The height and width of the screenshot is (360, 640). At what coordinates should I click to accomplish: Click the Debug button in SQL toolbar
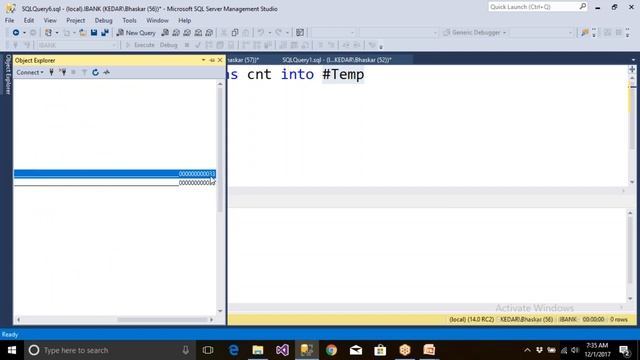[x=168, y=45]
